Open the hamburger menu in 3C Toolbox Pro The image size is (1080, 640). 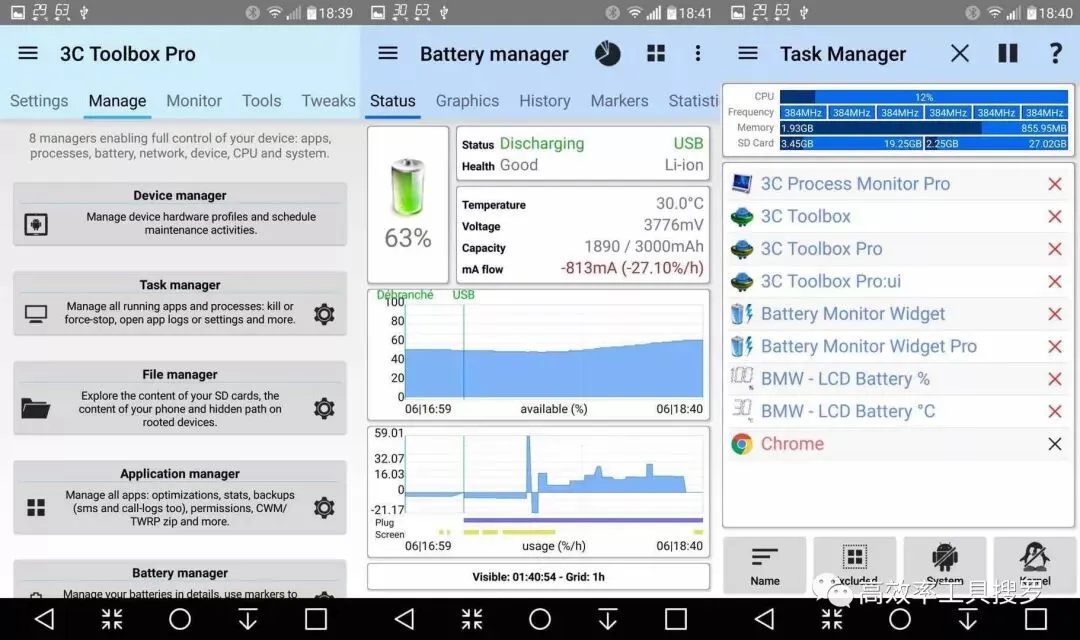click(28, 53)
